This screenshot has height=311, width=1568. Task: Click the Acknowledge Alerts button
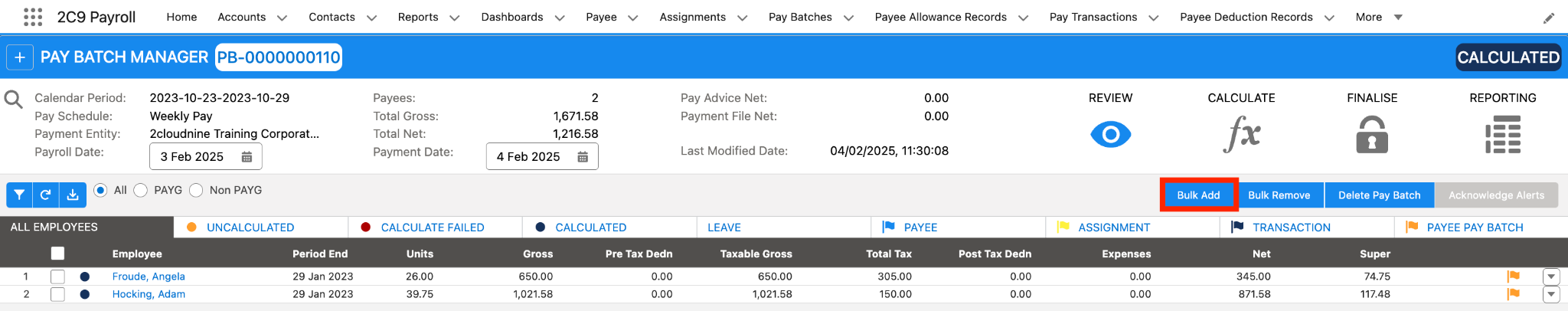point(1496,195)
